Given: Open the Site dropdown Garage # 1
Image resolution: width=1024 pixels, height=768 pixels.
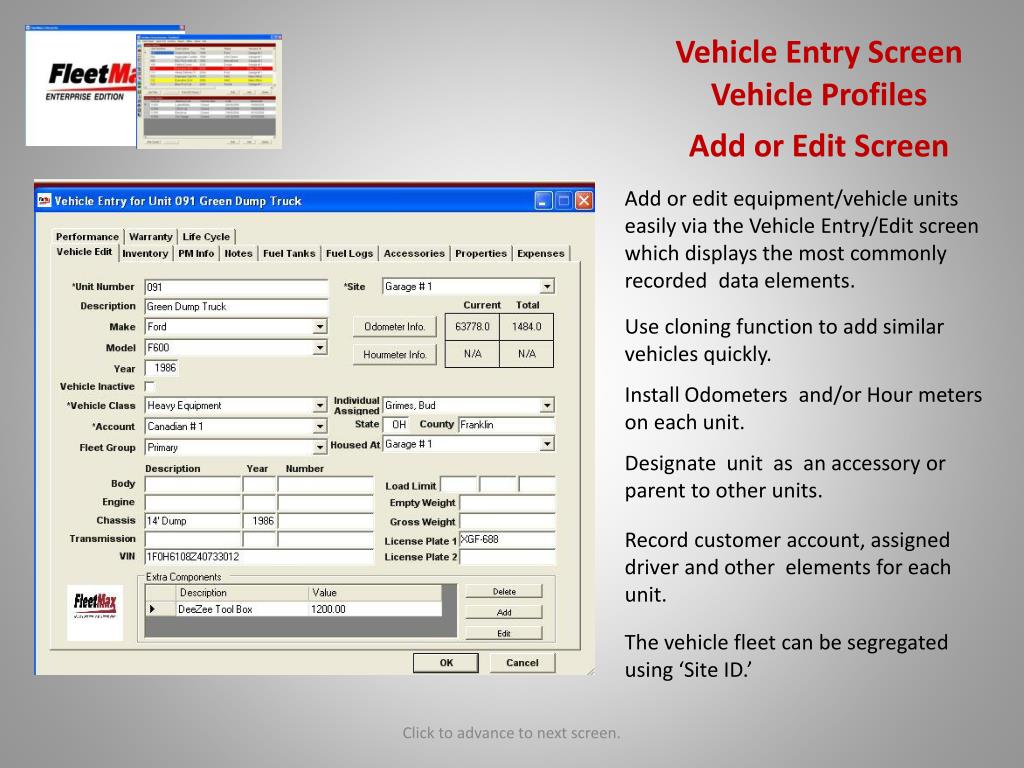Looking at the screenshot, I should (x=547, y=286).
